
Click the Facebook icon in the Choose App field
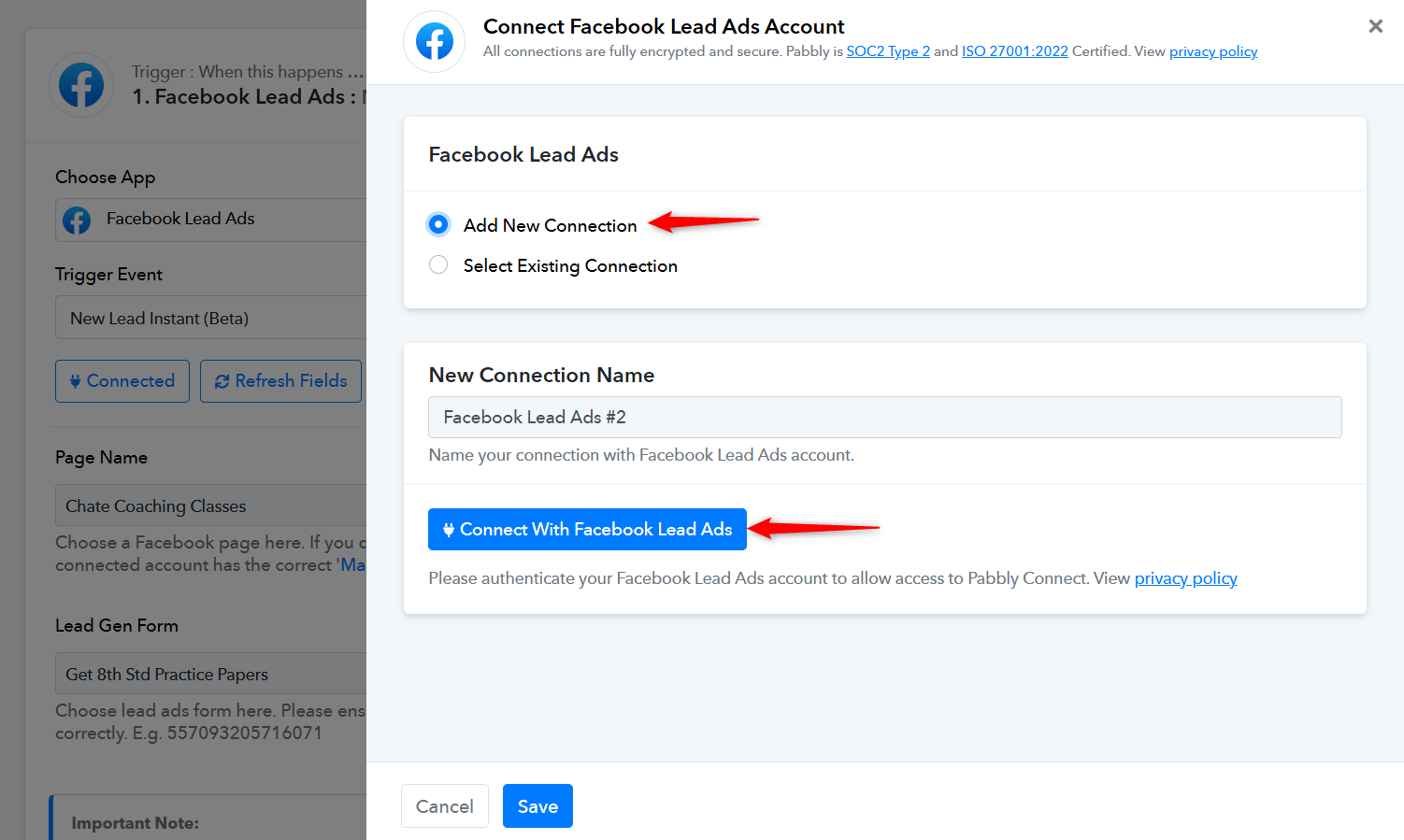(77, 221)
